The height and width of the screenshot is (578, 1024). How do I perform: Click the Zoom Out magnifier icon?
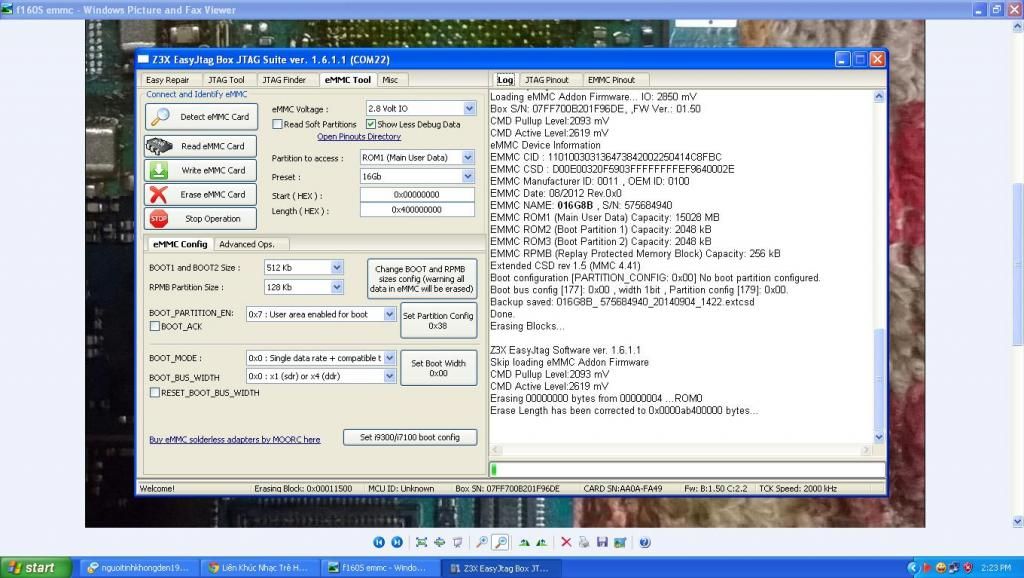[x=500, y=542]
